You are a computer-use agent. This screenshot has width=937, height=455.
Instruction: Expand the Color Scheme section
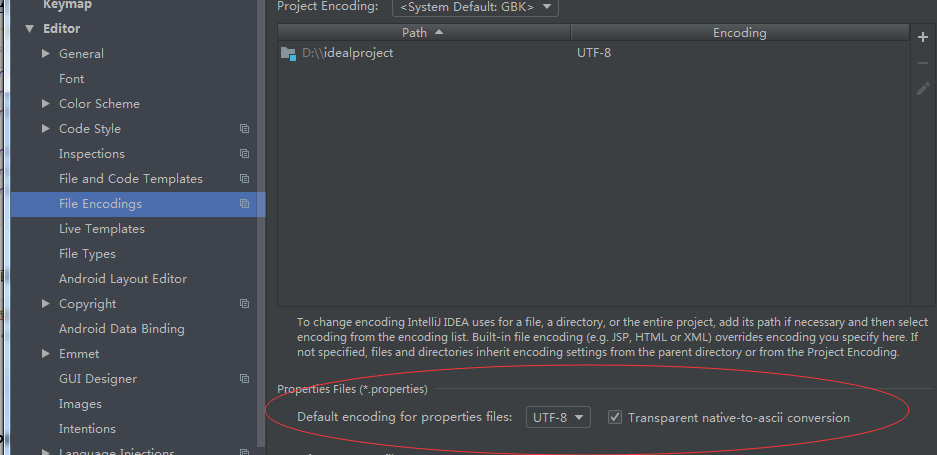[x=46, y=104]
